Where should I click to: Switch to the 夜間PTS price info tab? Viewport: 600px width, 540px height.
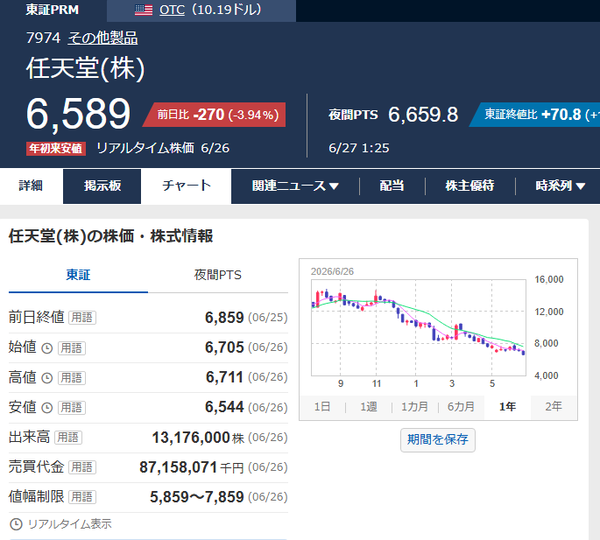(x=218, y=275)
